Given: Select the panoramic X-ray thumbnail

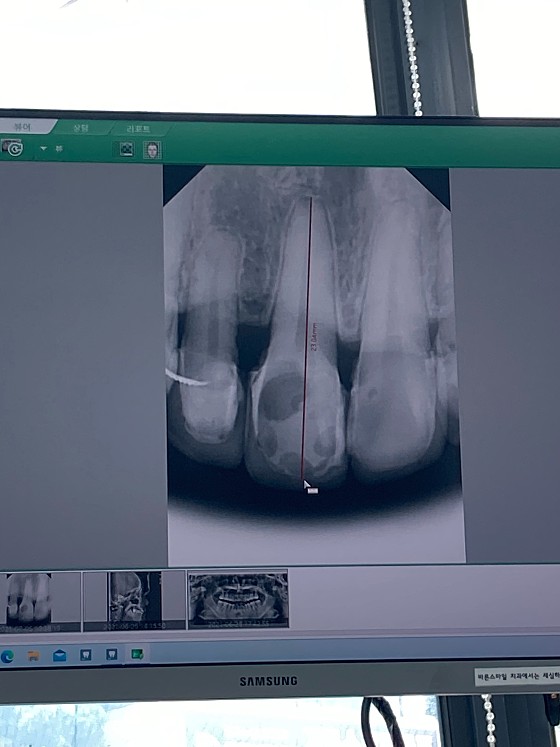Looking at the screenshot, I should click(238, 599).
